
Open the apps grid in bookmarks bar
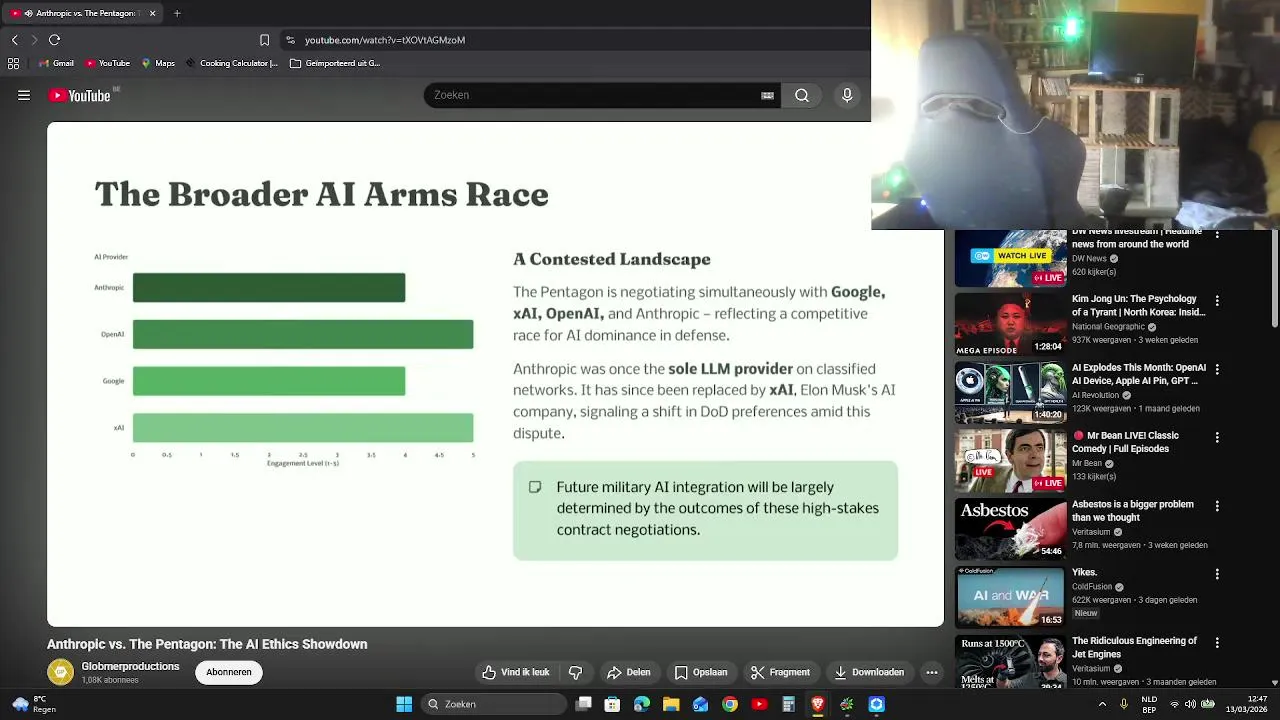pyautogui.click(x=13, y=63)
